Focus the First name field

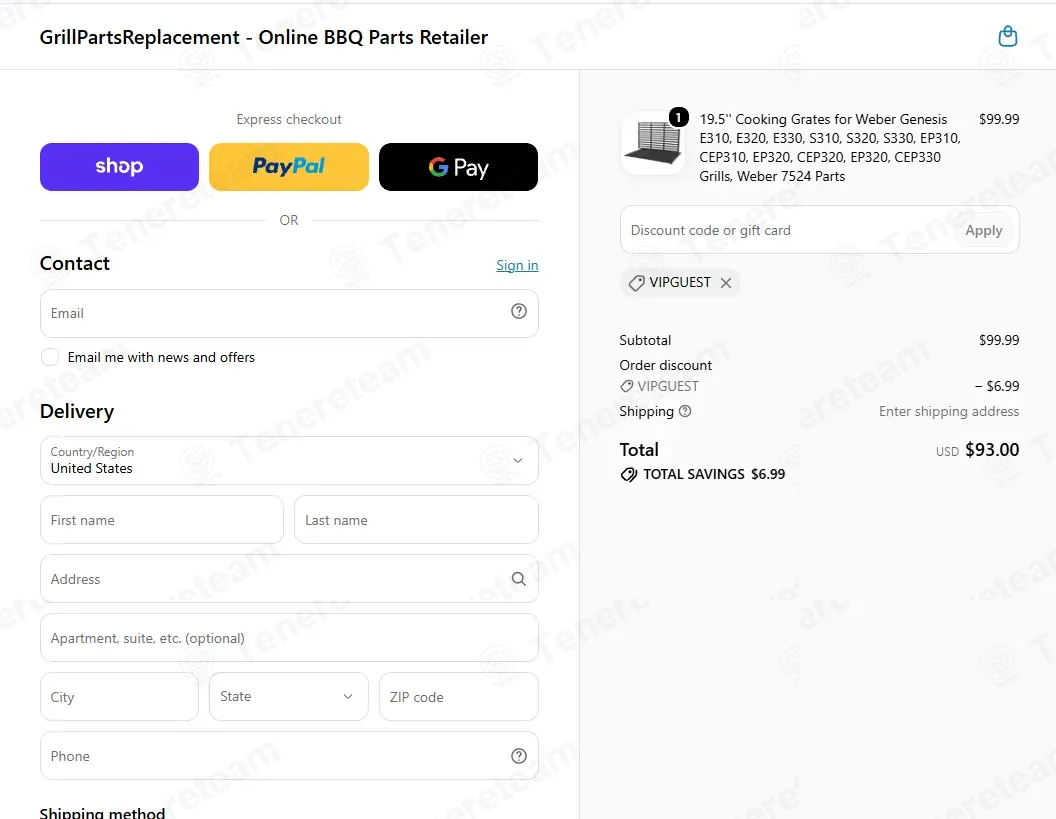[162, 520]
